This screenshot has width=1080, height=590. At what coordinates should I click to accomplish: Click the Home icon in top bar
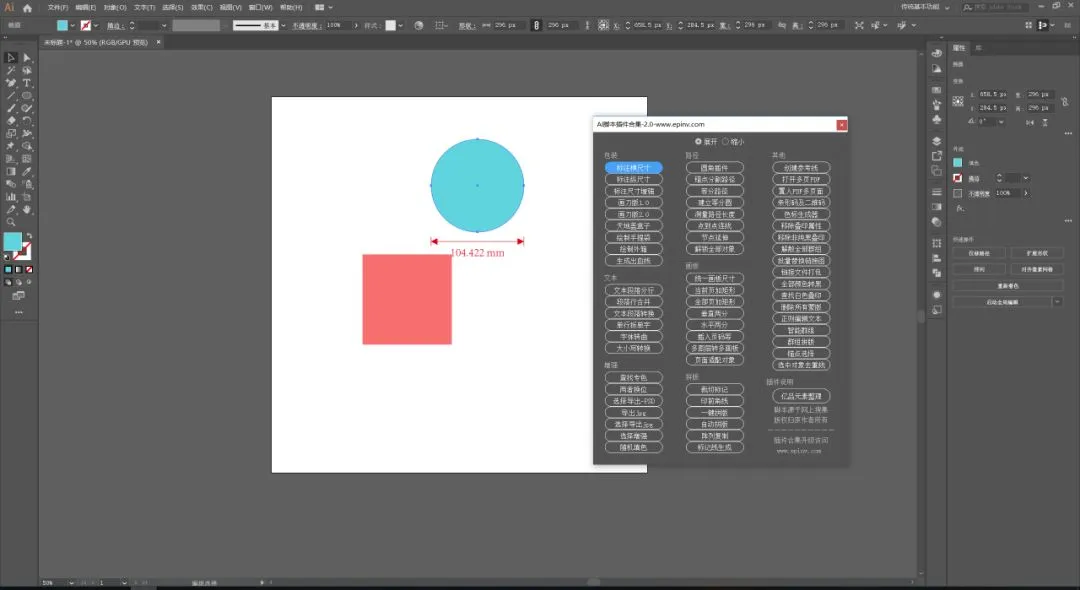(28, 8)
